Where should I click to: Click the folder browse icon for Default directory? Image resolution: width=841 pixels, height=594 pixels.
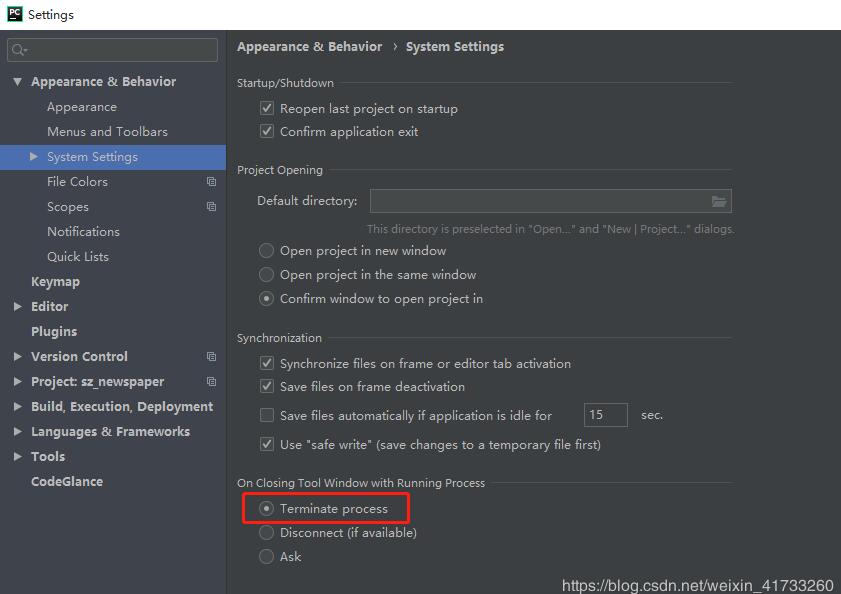(x=718, y=201)
